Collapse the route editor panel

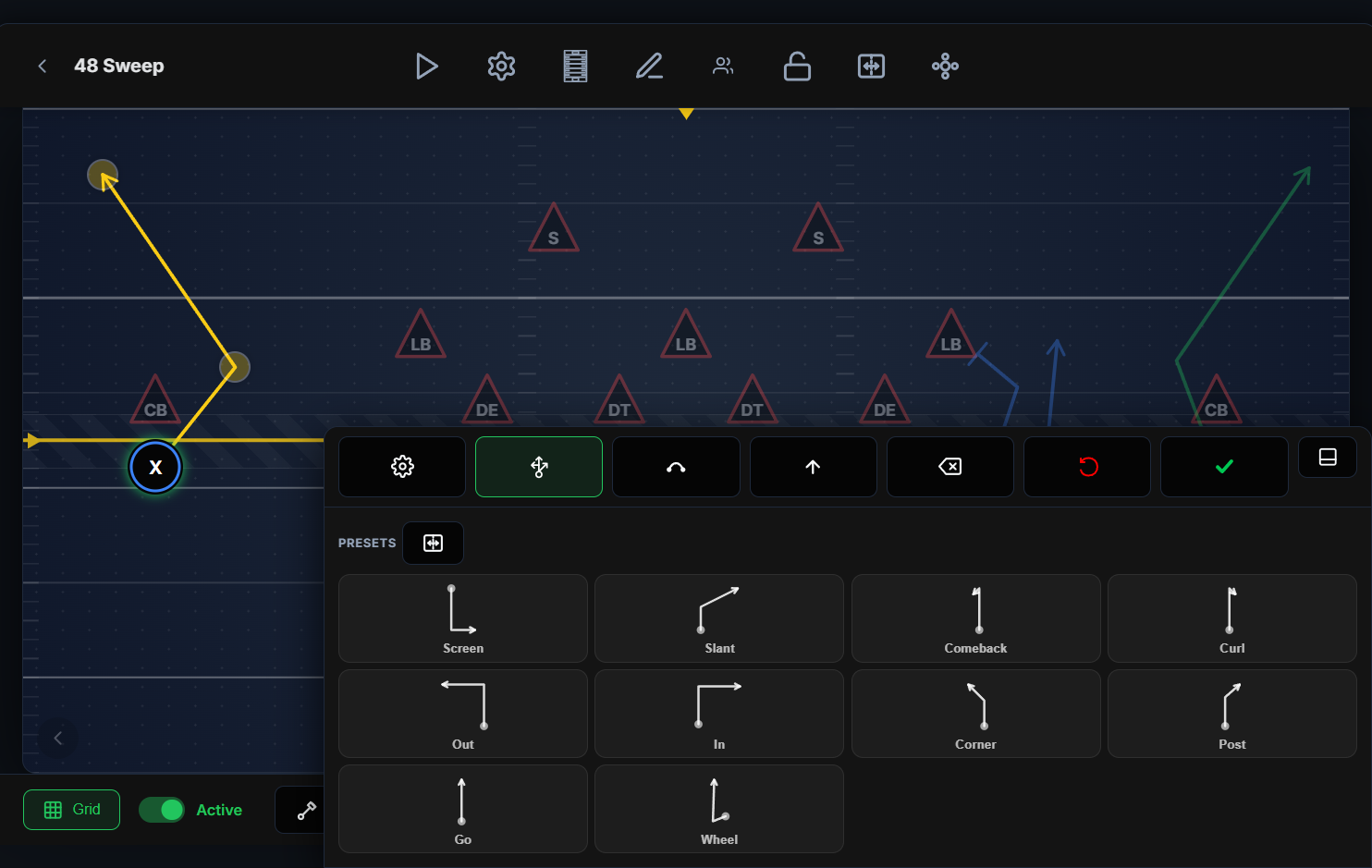(x=1328, y=457)
